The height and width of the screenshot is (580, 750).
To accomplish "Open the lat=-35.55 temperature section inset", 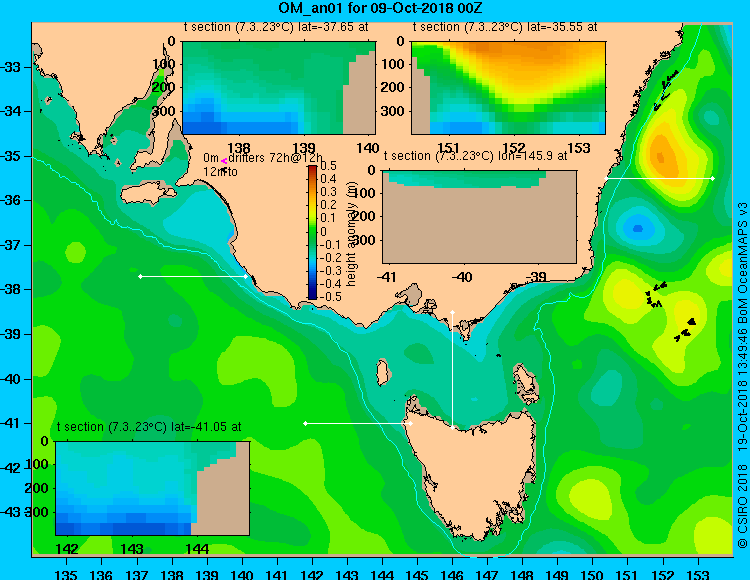I will click(508, 88).
